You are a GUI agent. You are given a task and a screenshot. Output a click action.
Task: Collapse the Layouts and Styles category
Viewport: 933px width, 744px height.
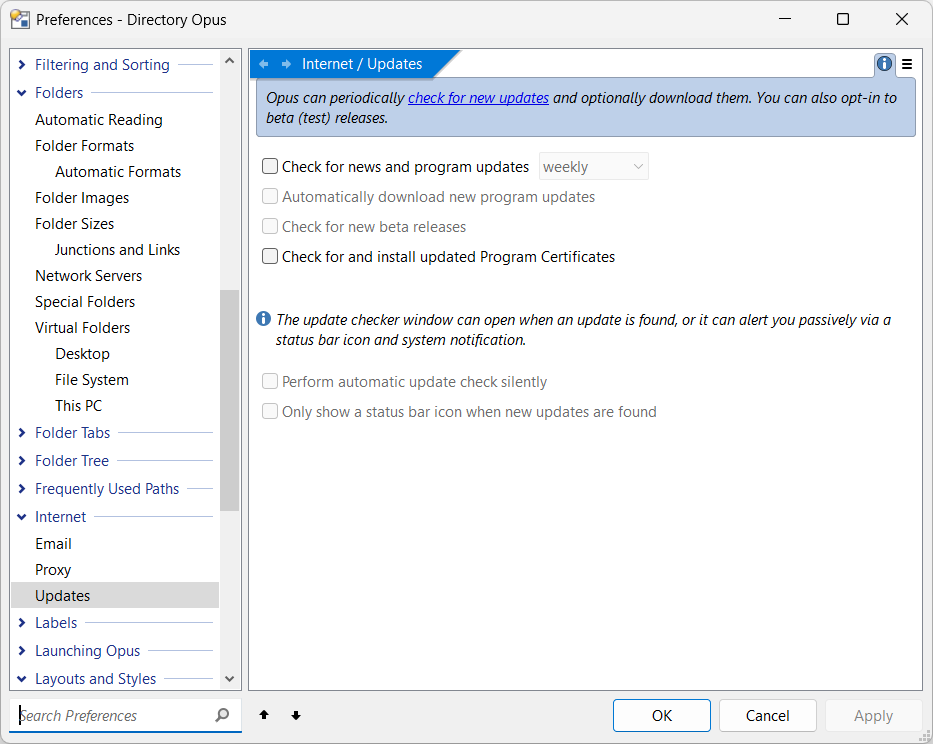coord(22,679)
